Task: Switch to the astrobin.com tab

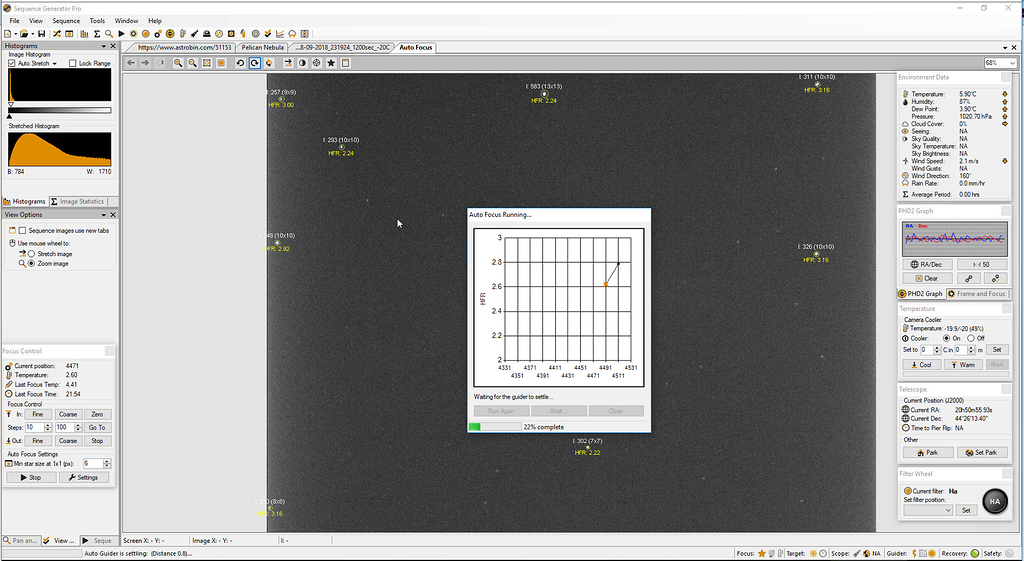Action: [x=184, y=47]
